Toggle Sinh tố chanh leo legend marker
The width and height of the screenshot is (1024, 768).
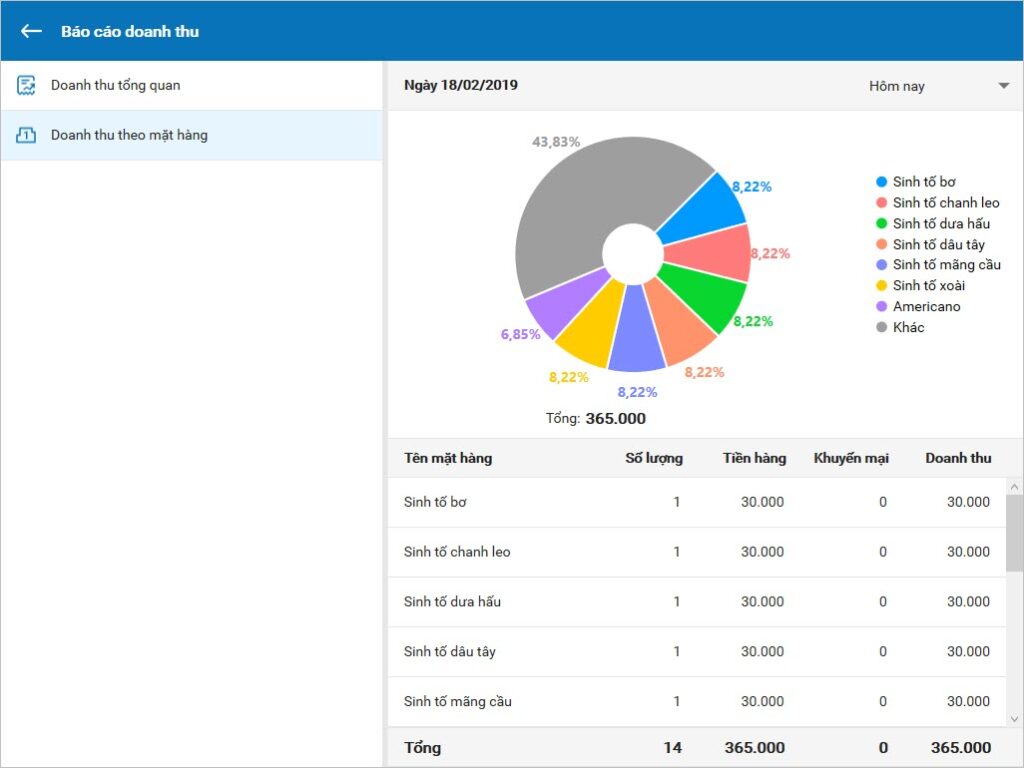click(882, 202)
